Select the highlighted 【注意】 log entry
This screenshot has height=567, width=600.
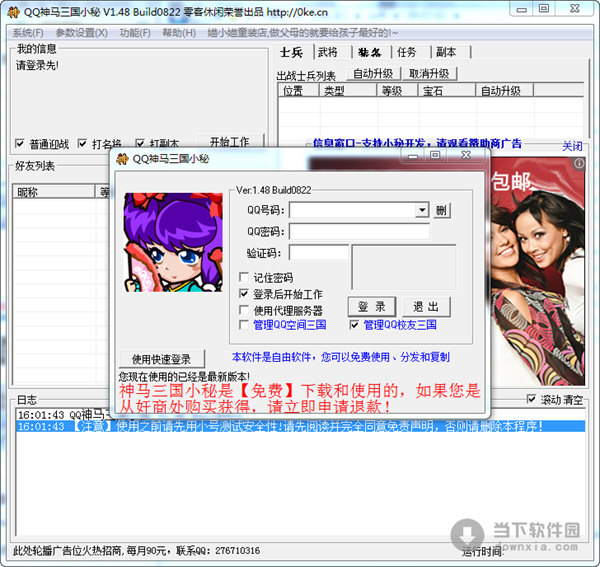[300, 426]
